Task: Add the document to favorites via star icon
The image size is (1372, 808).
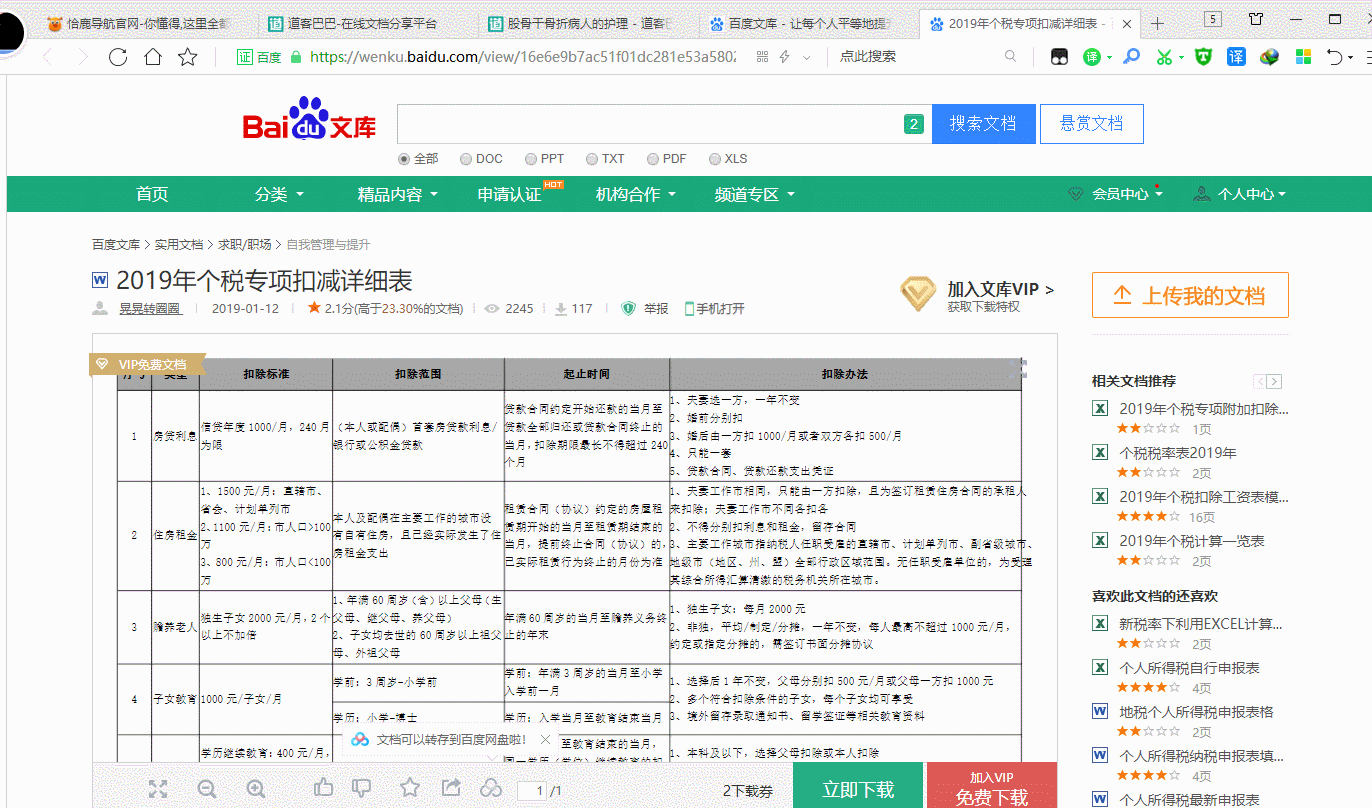Action: pos(410,788)
